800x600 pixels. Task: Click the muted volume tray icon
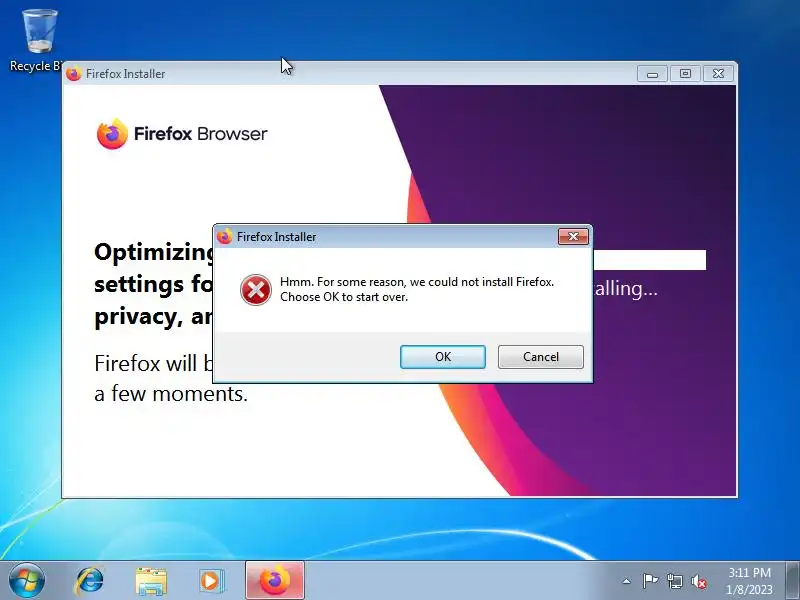(699, 581)
